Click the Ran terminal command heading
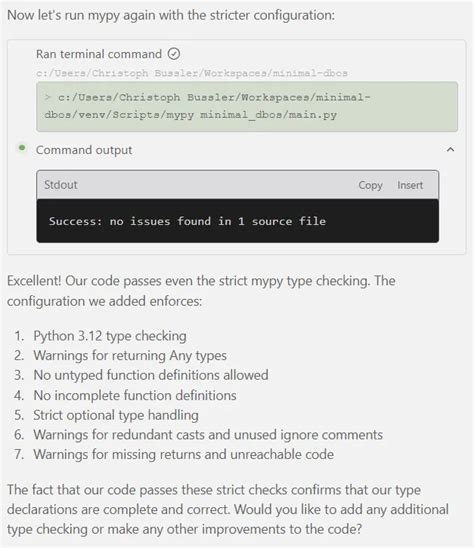The width and height of the screenshot is (474, 548). pyautogui.click(x=99, y=54)
